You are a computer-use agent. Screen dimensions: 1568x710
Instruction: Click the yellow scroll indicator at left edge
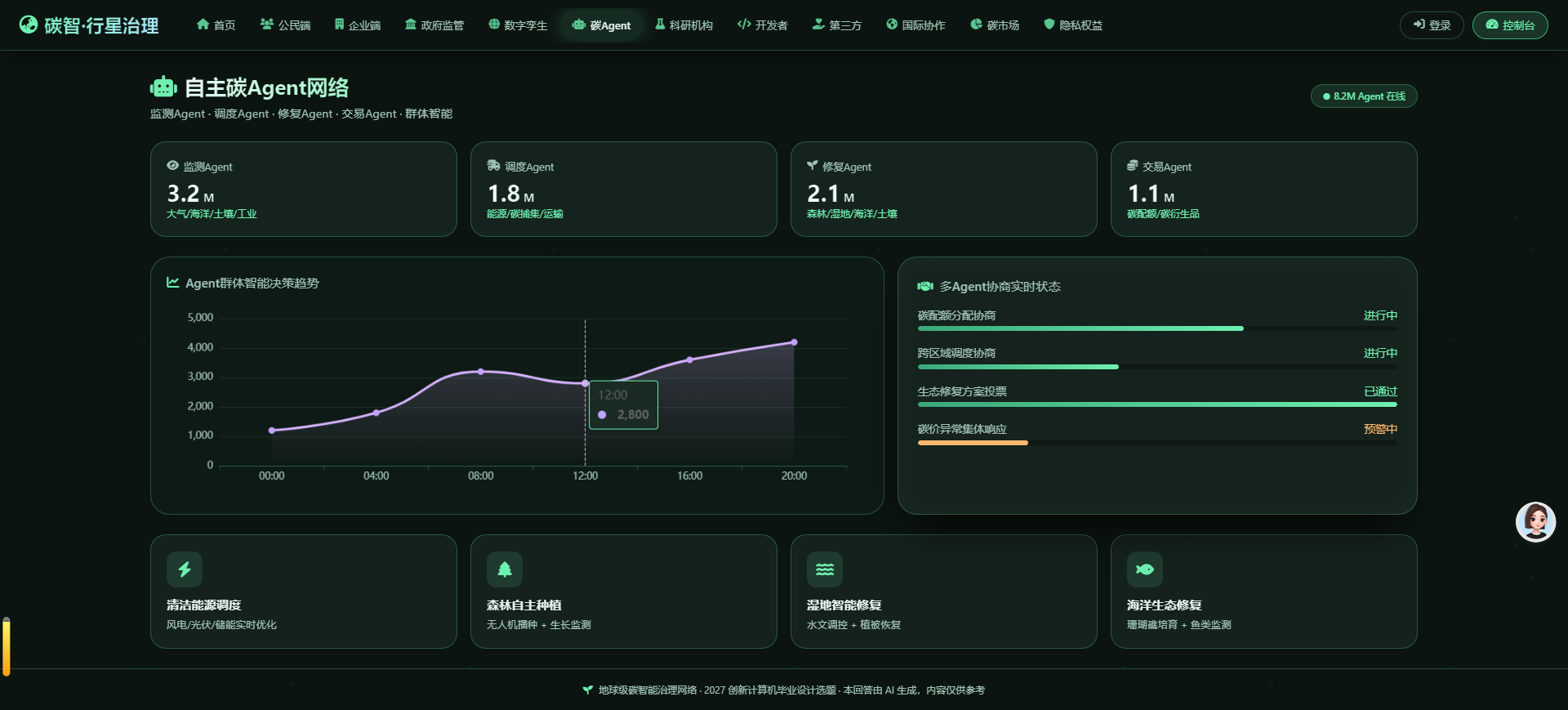point(7,646)
